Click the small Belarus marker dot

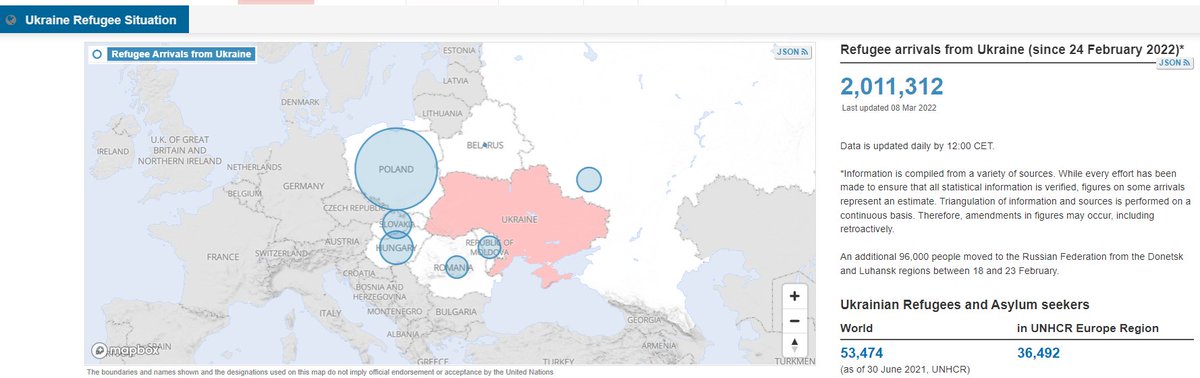point(485,145)
